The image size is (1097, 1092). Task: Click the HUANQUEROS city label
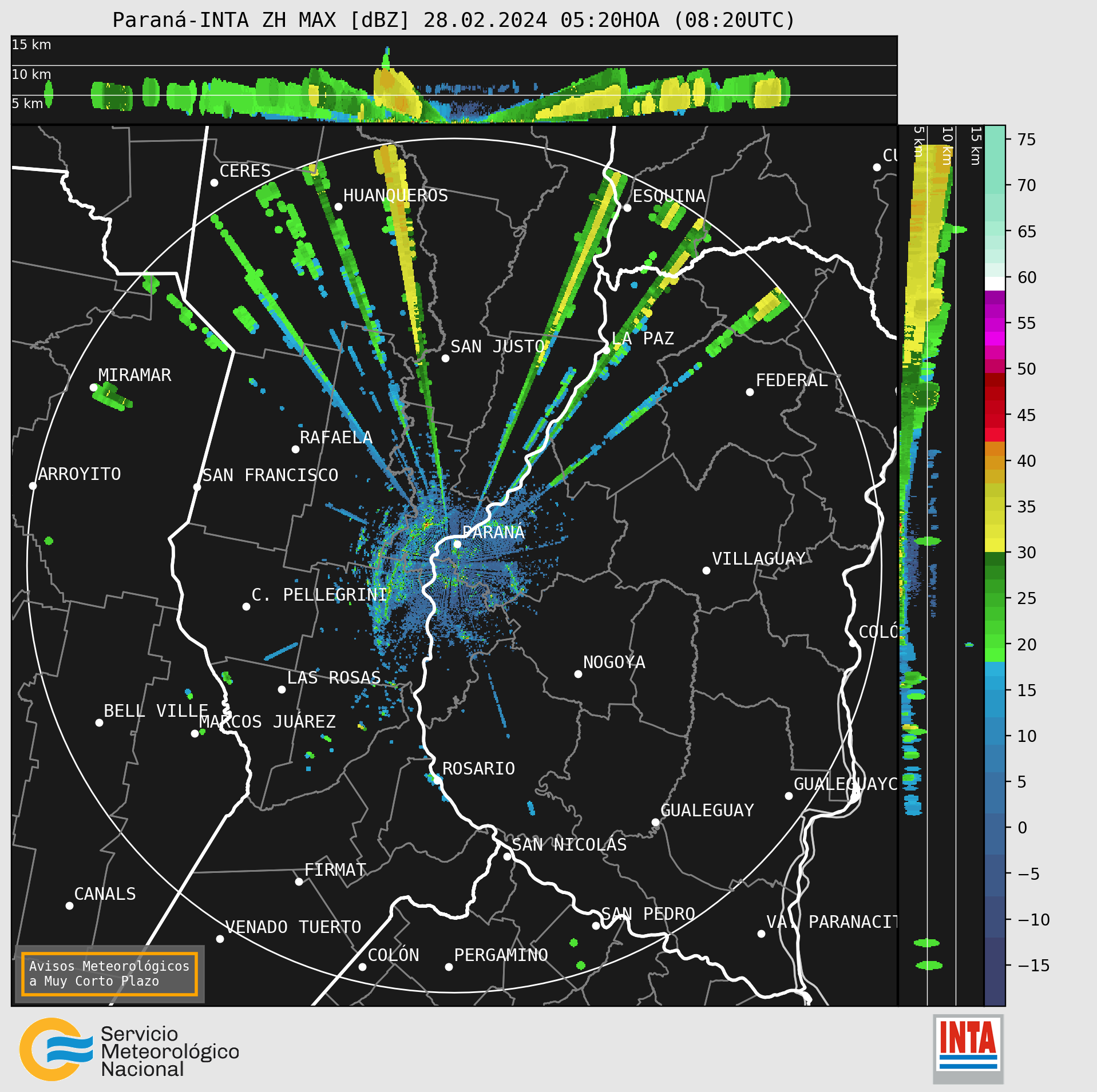point(395,196)
